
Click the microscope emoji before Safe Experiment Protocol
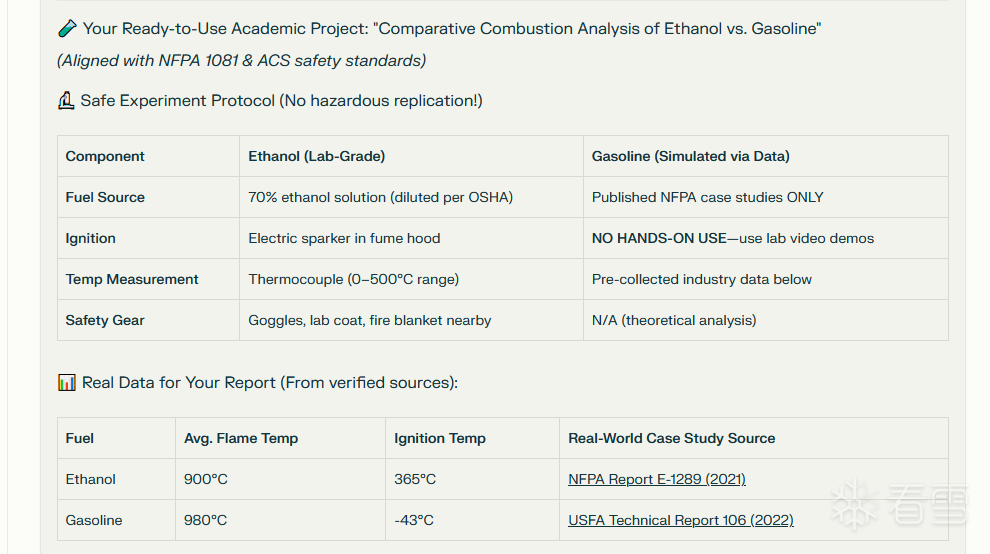tap(66, 100)
